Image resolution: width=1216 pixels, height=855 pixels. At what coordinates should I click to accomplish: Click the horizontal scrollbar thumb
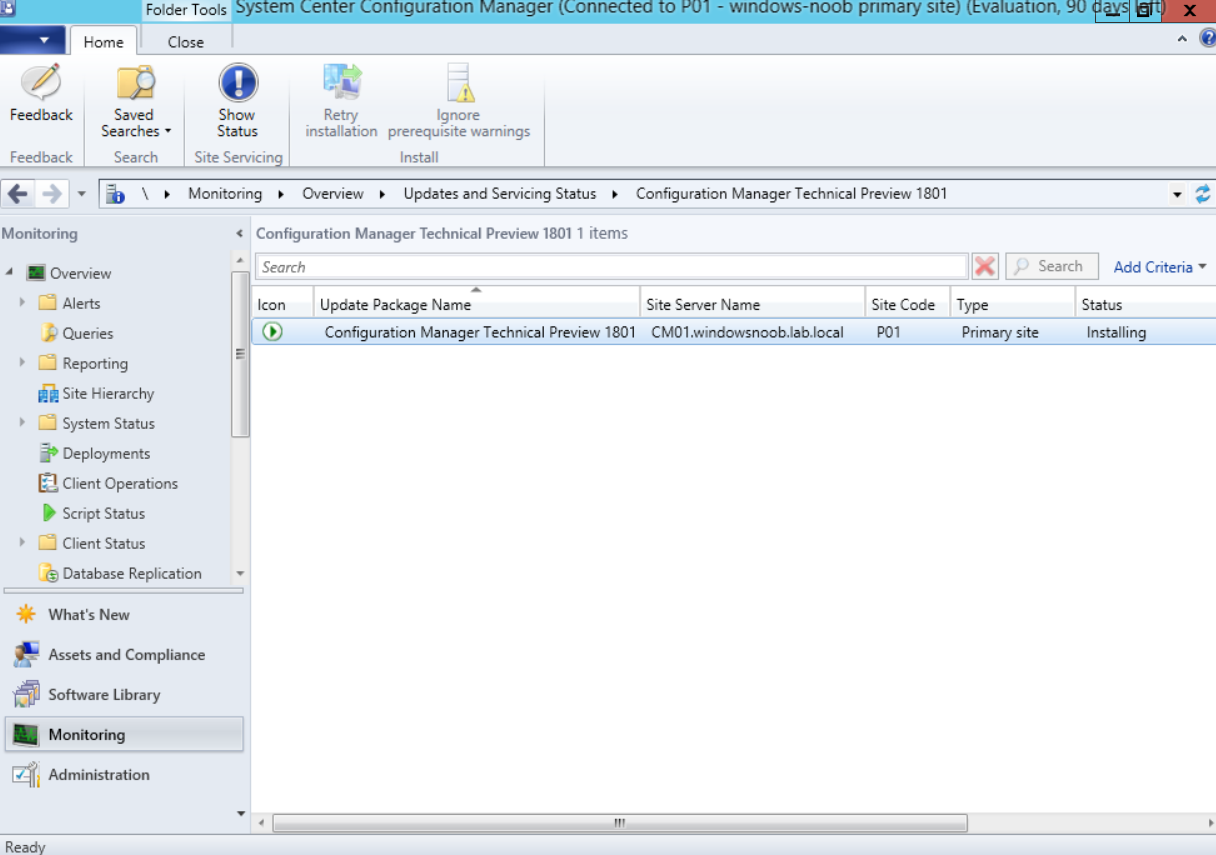pos(620,823)
